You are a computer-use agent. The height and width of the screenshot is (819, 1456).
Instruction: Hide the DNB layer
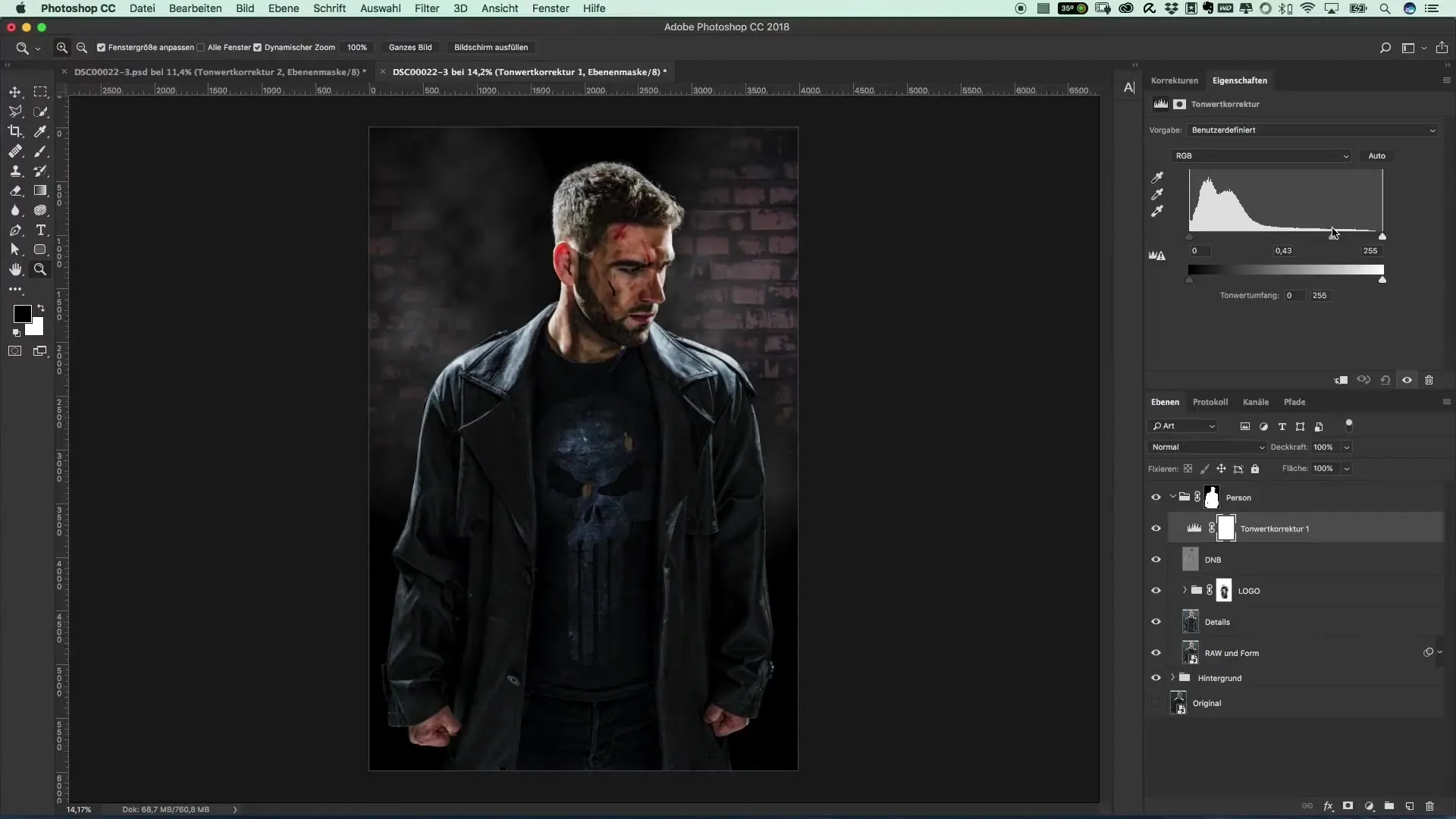click(1156, 560)
